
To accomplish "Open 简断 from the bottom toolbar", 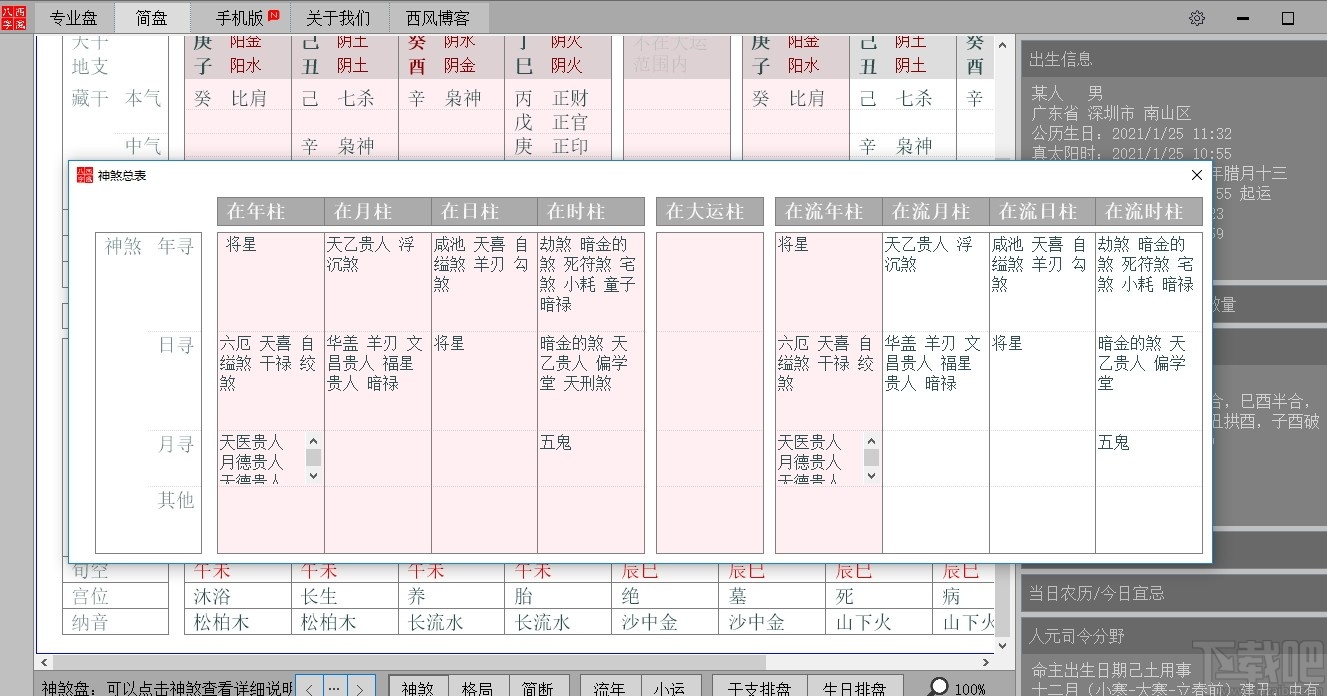I will click(x=538, y=687).
